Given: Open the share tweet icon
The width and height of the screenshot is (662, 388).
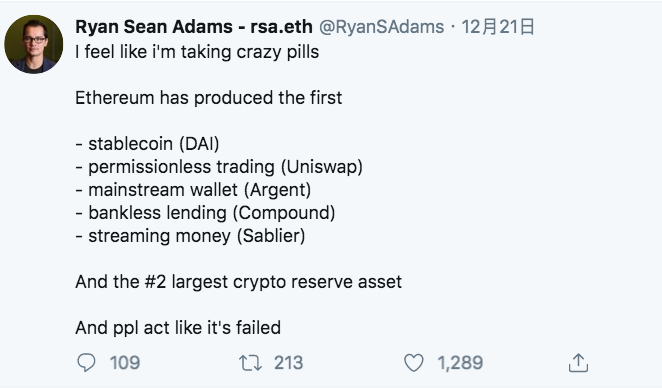Looking at the screenshot, I should pos(578,363).
